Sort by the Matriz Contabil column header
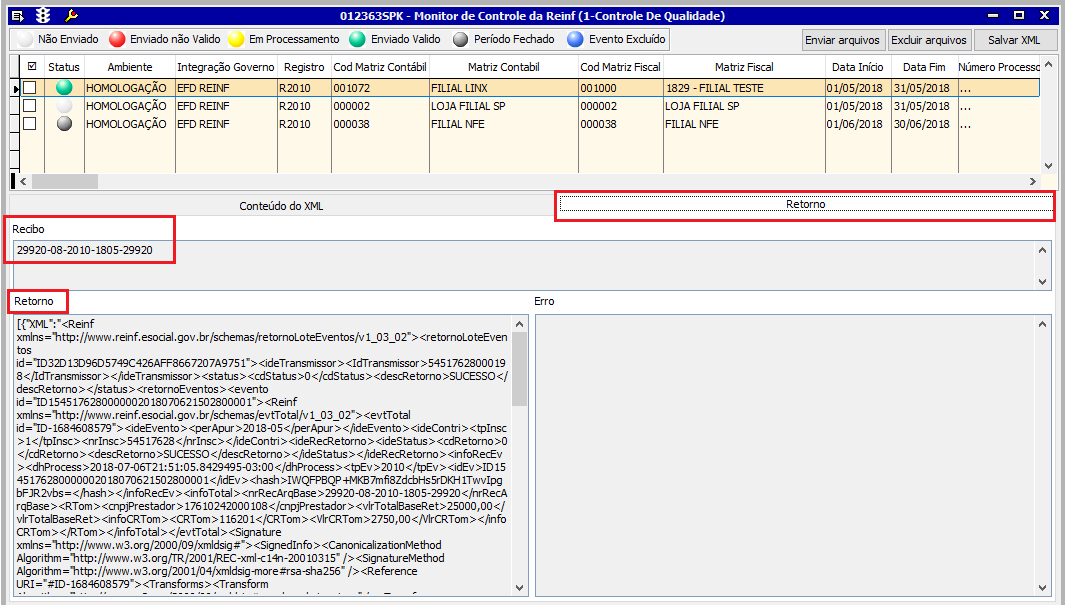 [503, 67]
